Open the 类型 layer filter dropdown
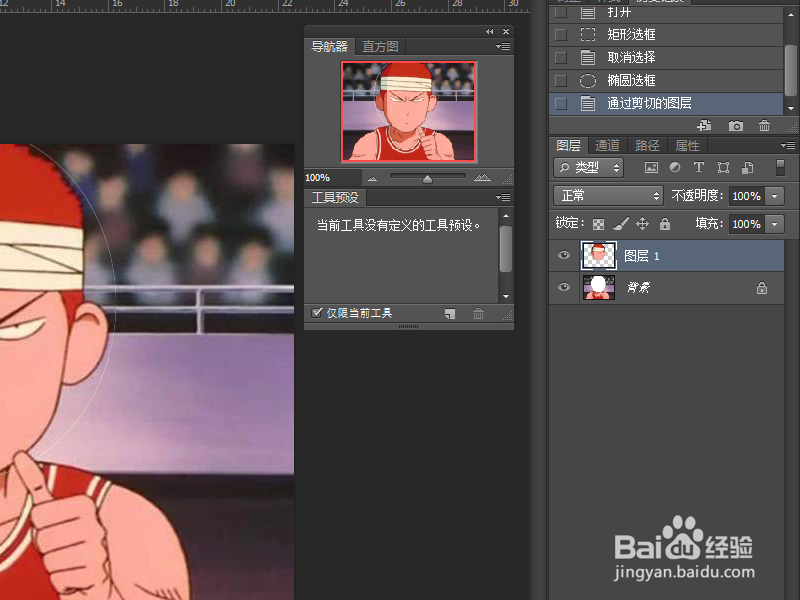The image size is (800, 600). 588,167
